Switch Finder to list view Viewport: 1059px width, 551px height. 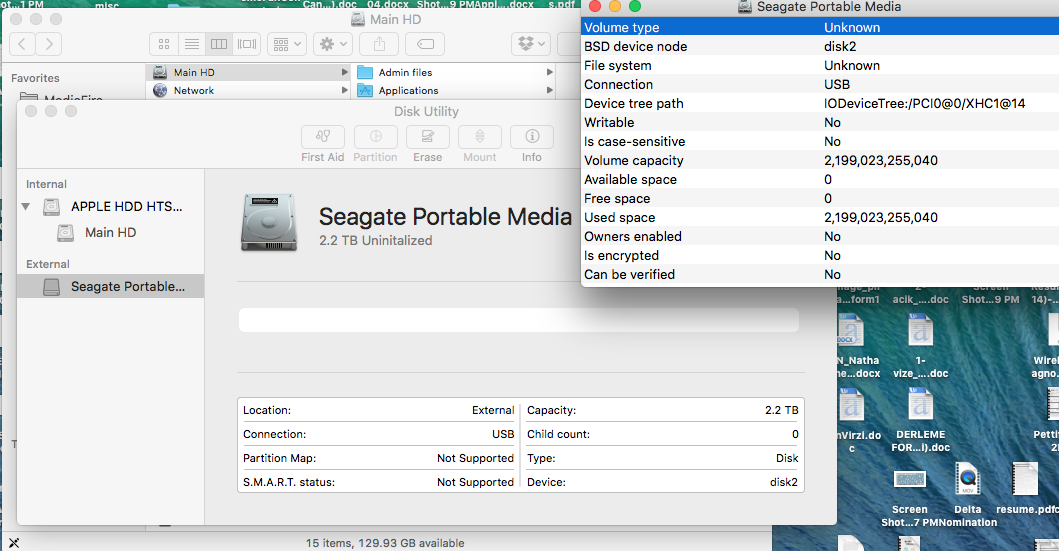click(192, 44)
